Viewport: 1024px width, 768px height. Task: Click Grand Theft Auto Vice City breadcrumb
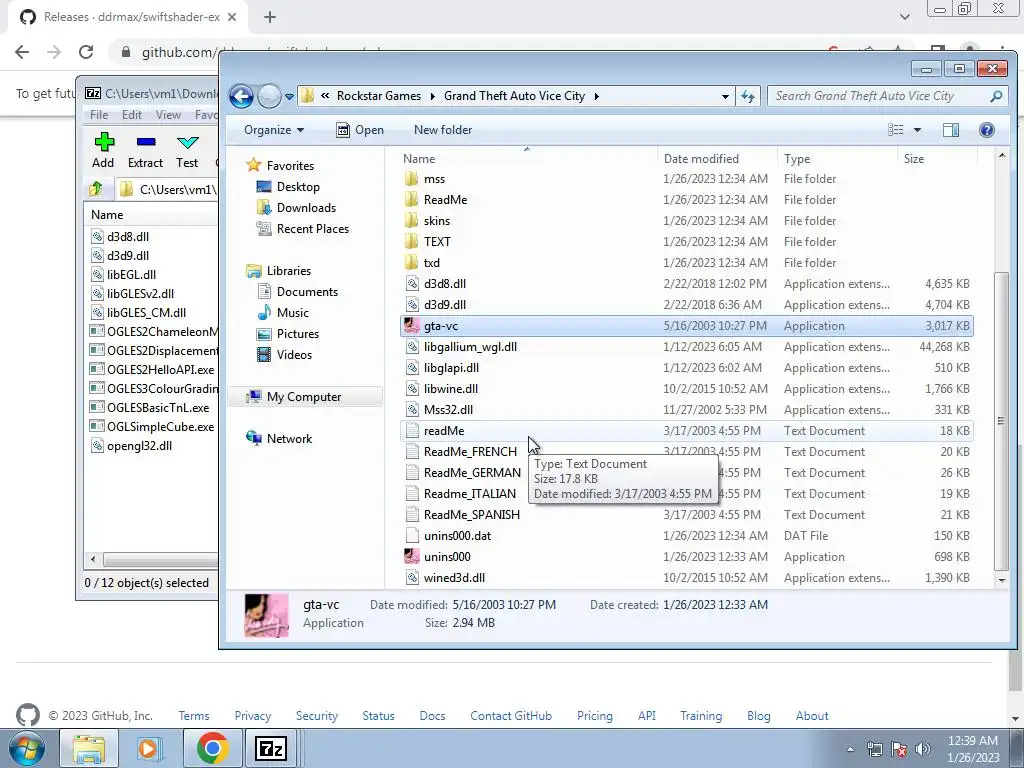515,96
